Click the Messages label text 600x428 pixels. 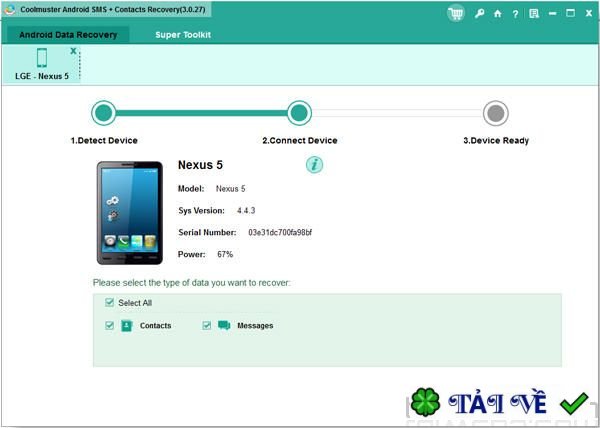pyautogui.click(x=255, y=326)
